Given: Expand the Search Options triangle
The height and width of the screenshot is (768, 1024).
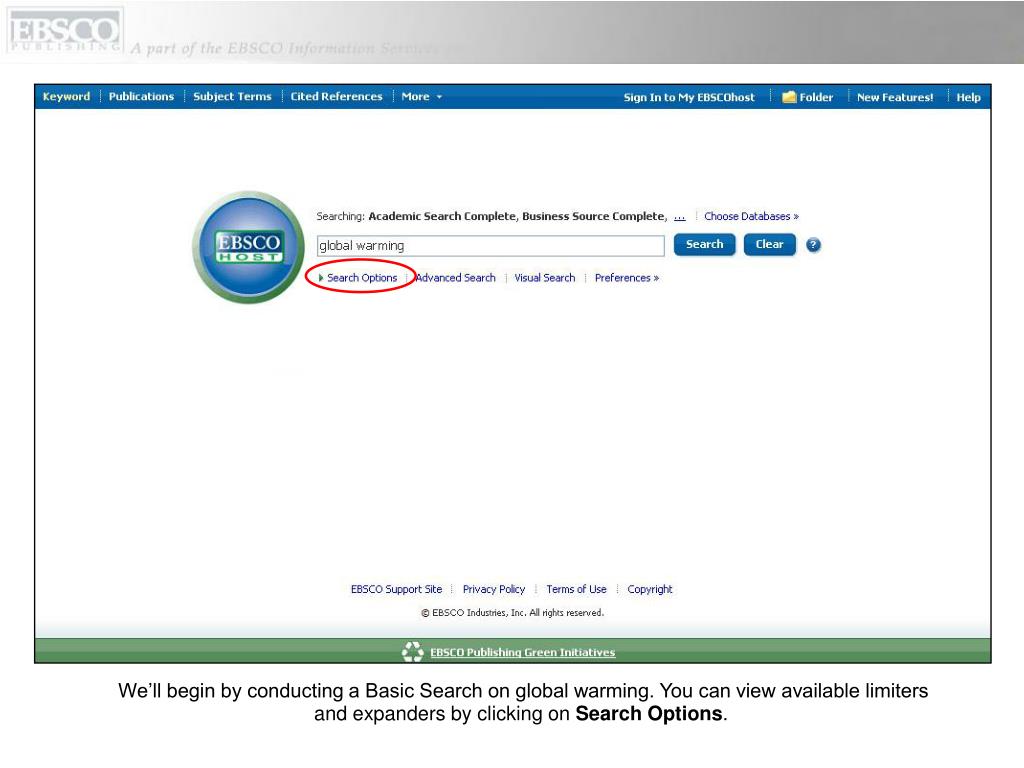Looking at the screenshot, I should (321, 278).
